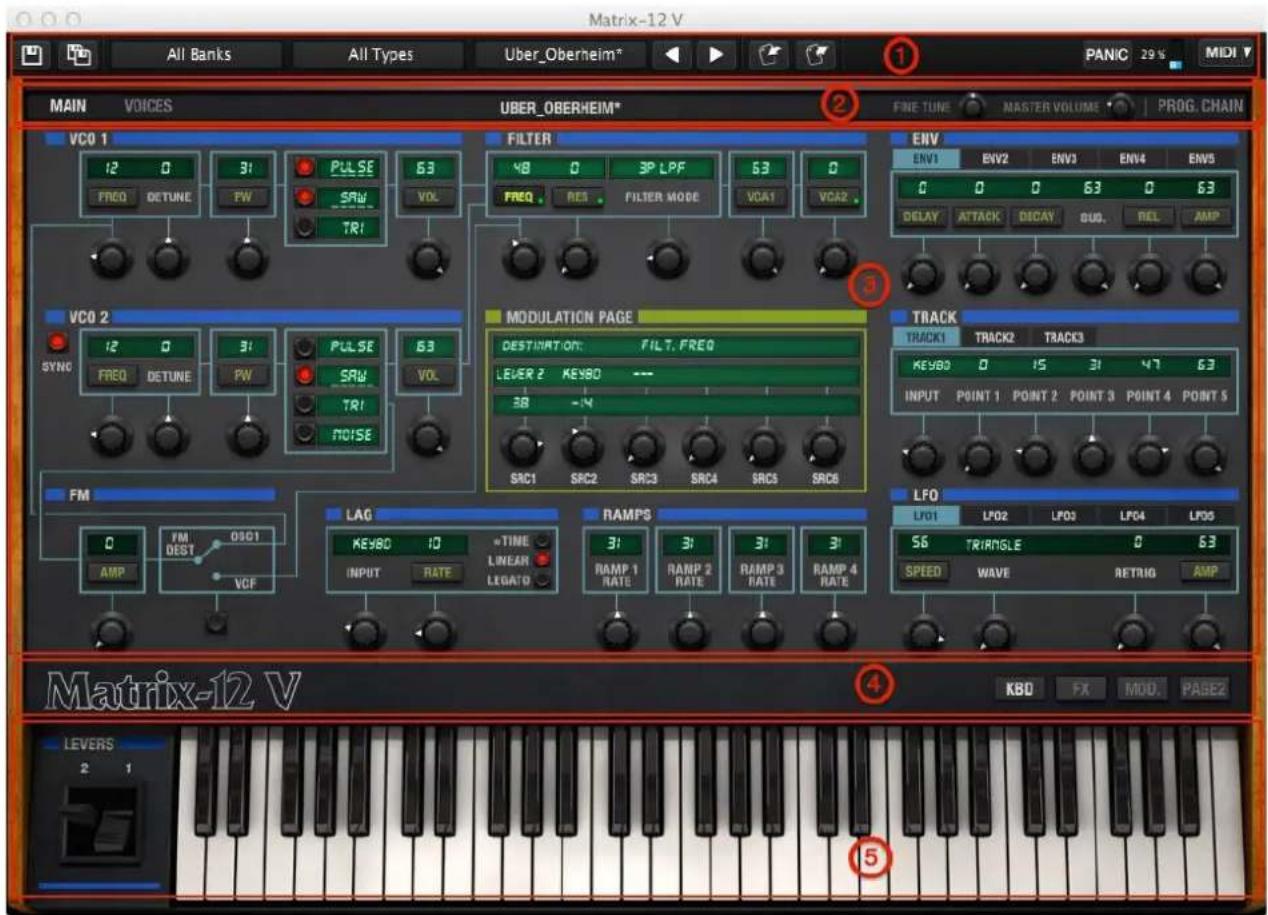
Task: Open the 3P LPF filter mode display
Action: pyautogui.click(x=662, y=170)
